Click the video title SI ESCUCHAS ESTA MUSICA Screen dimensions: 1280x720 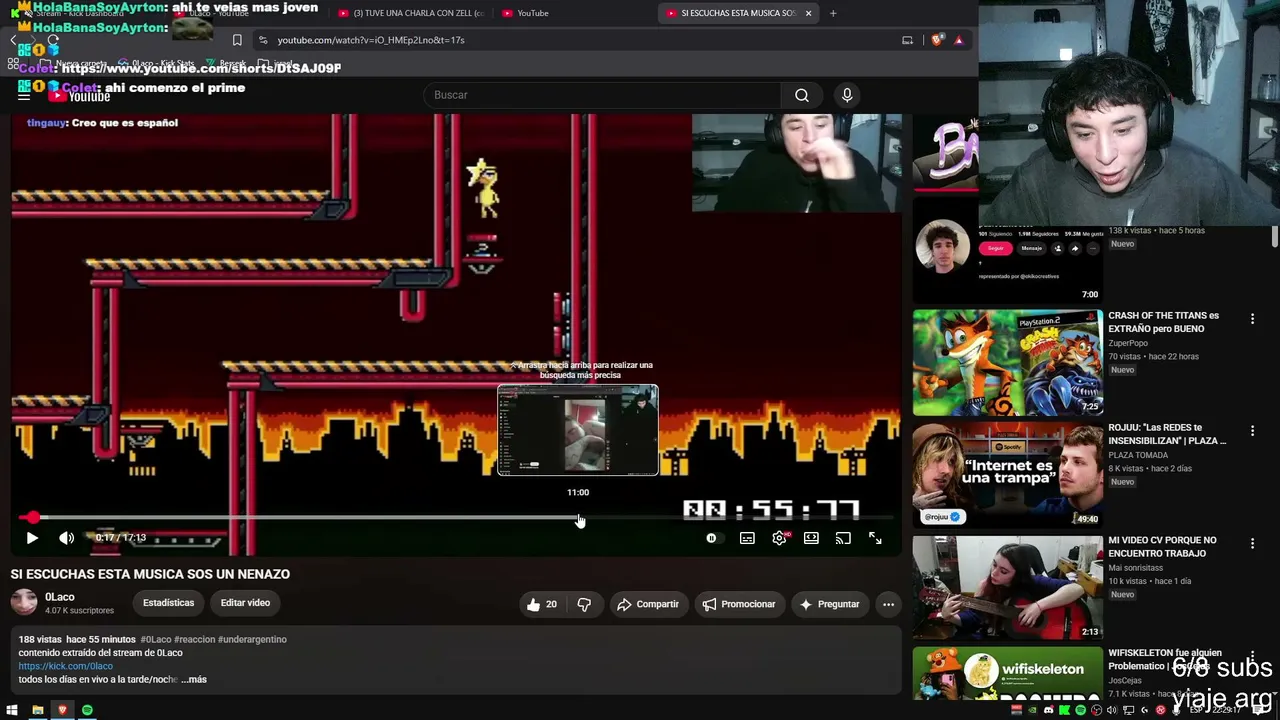[150, 574]
